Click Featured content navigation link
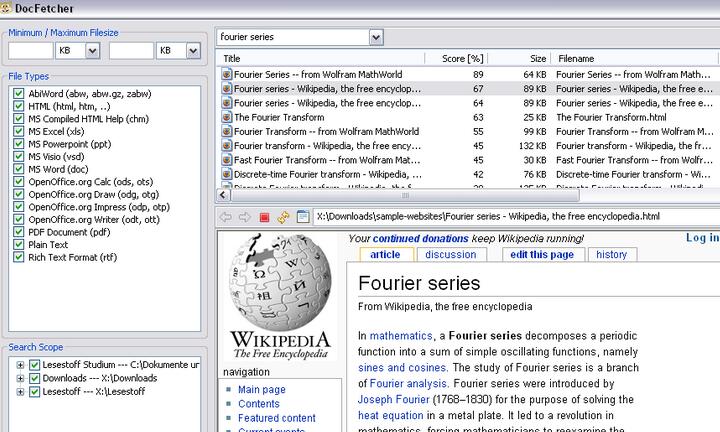 click(x=276, y=418)
